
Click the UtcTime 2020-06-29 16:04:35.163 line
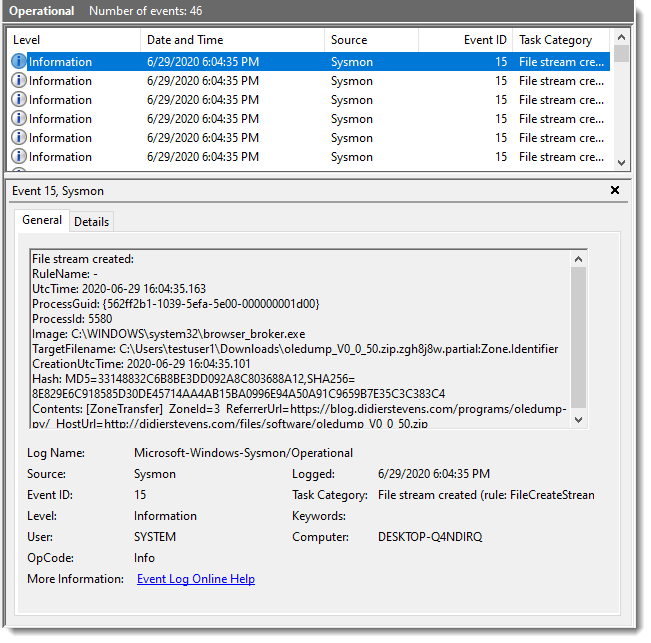pyautogui.click(x=119, y=289)
